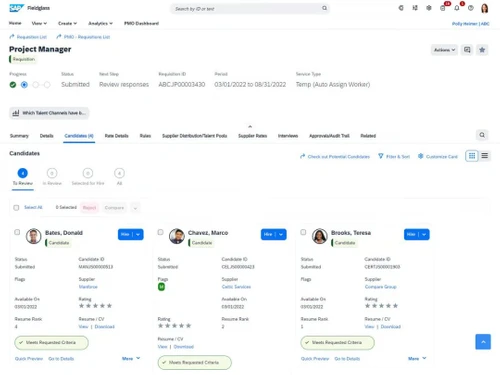500x375 pixels.
Task: Select the Brooks, Teresa candidate checkbox
Action: [x=303, y=232]
